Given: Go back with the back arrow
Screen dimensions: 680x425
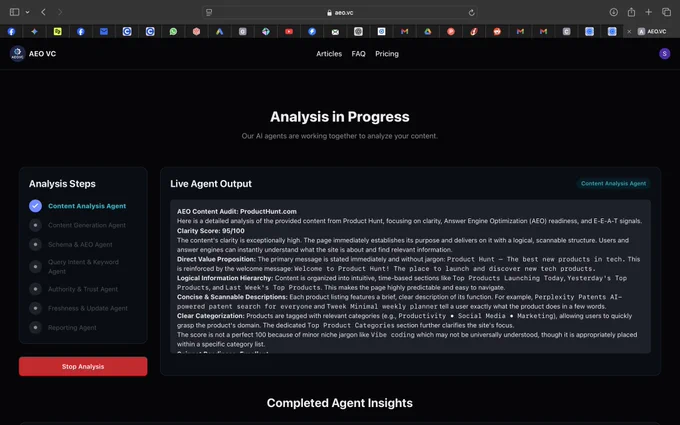Looking at the screenshot, I should point(43,12).
